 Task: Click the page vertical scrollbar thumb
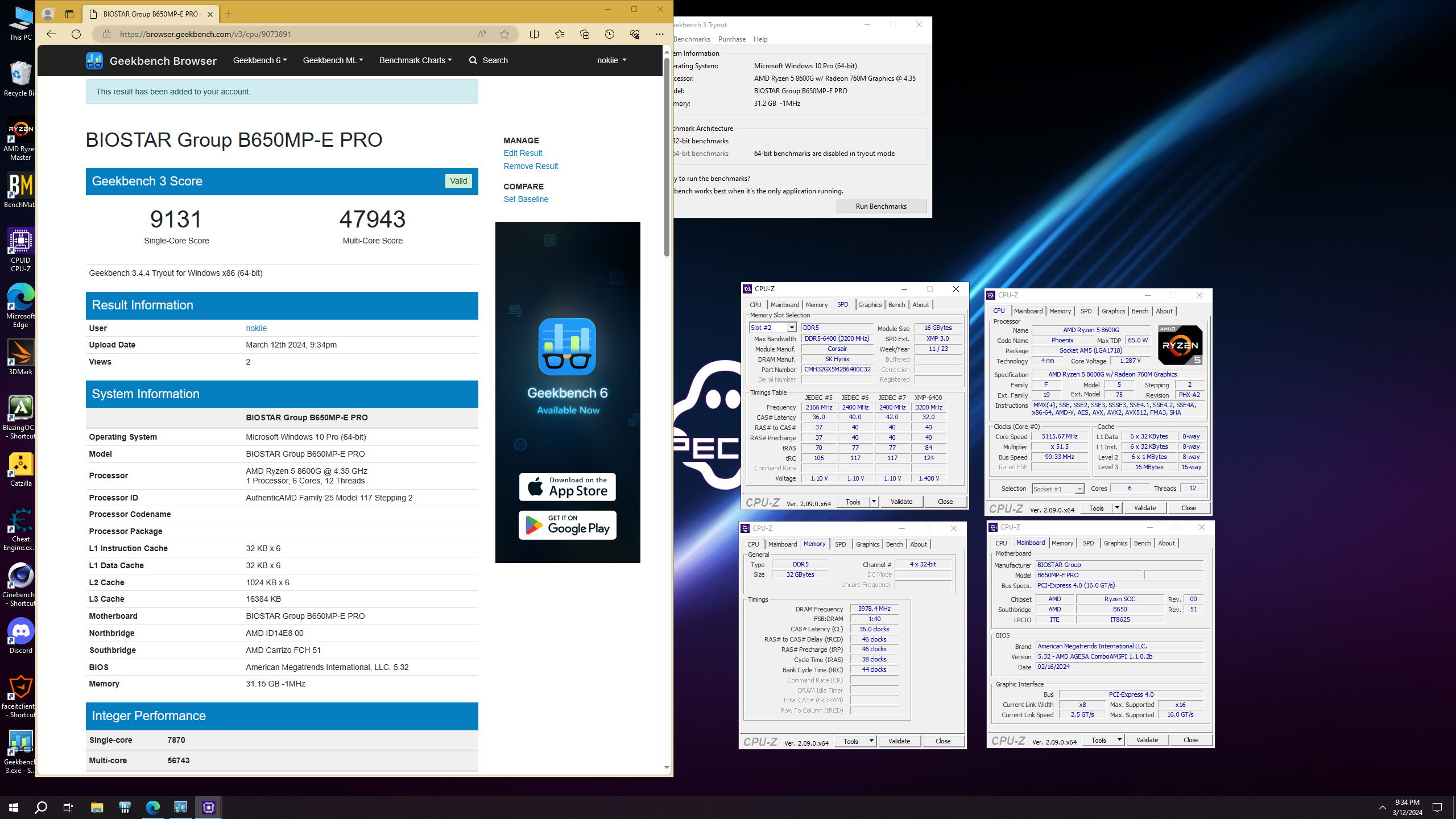coord(667,156)
